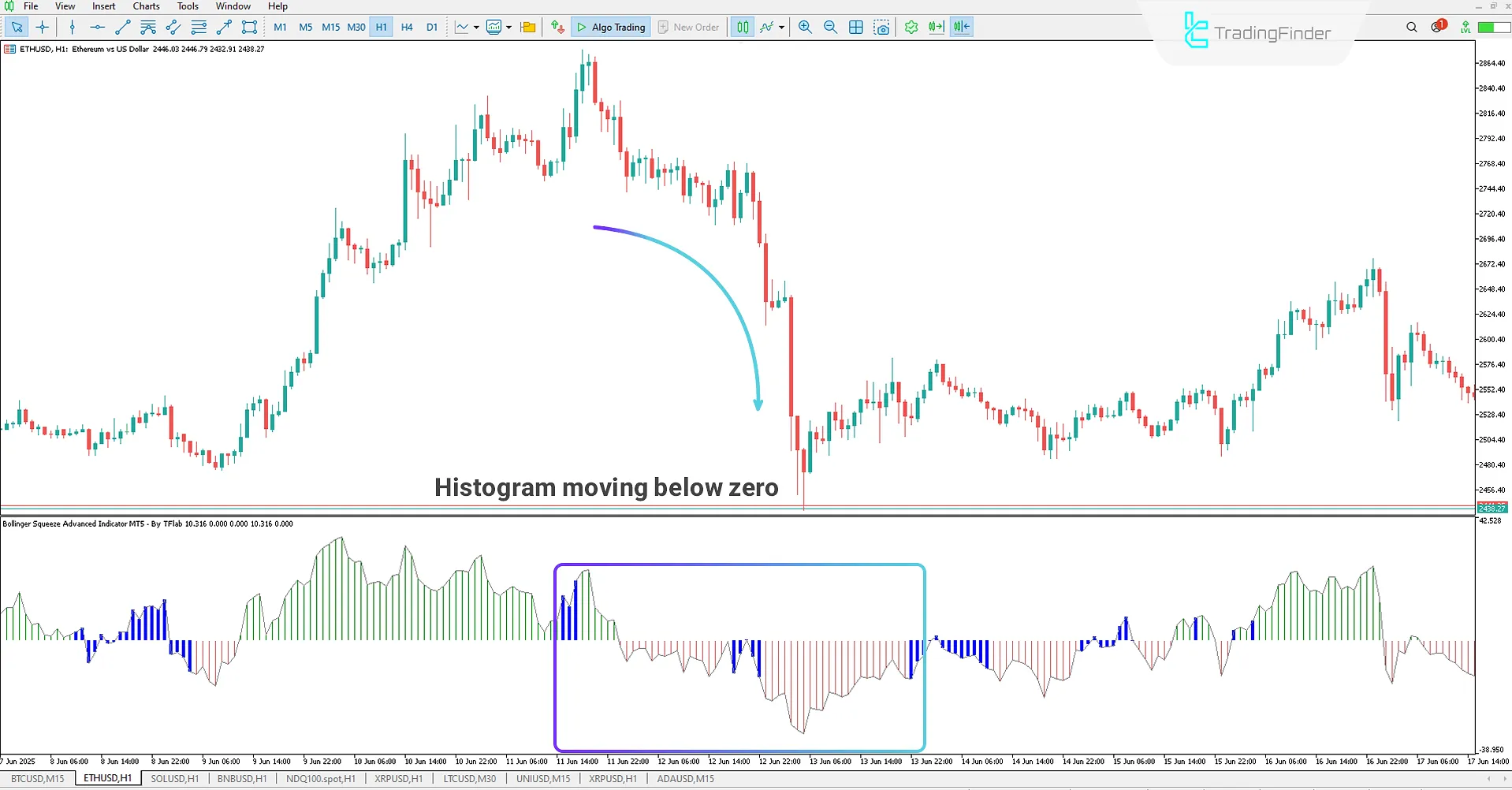Select the Crosshair tool
This screenshot has height=790, width=1512.
43,27
